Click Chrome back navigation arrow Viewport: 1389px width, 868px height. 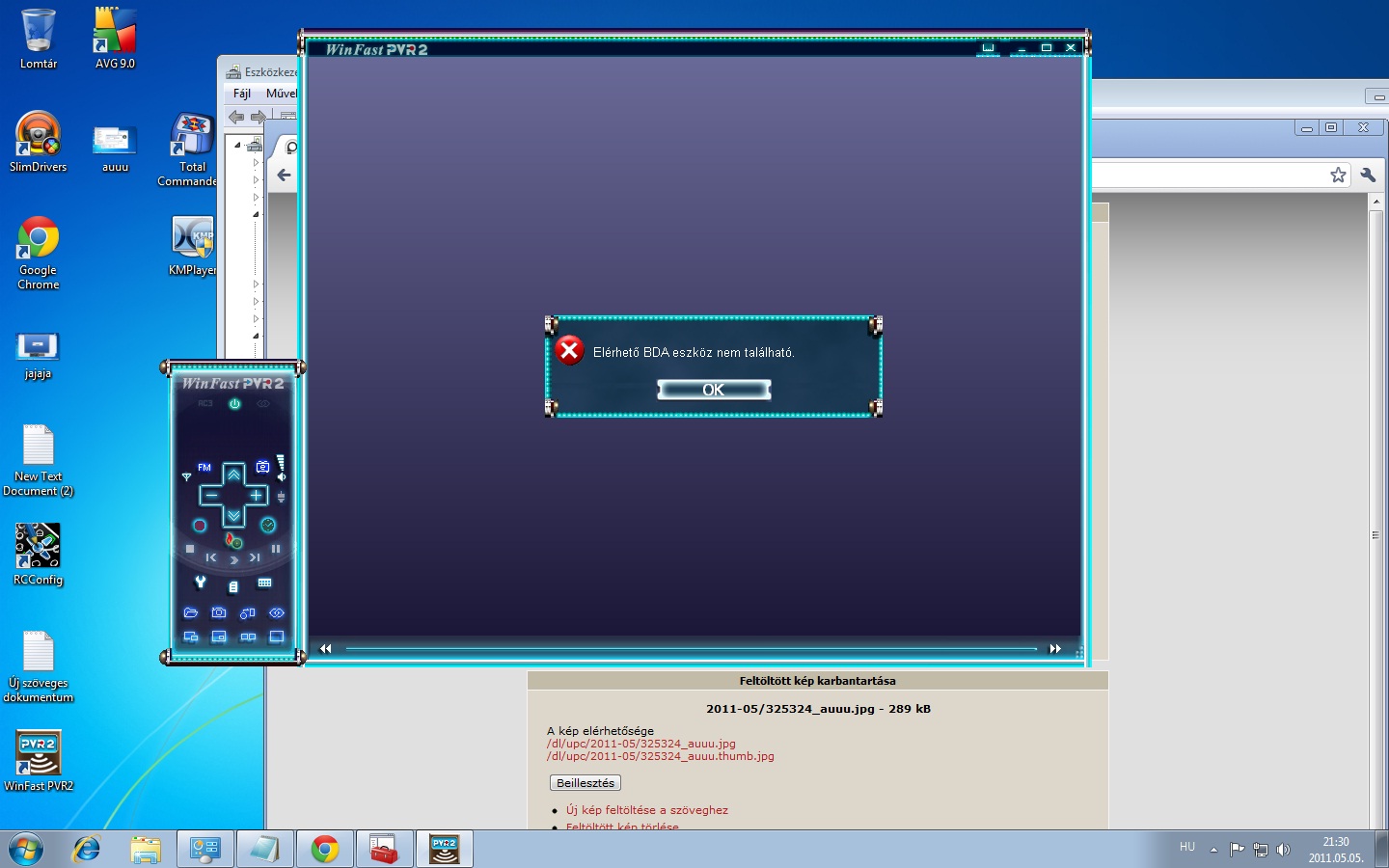tap(284, 175)
